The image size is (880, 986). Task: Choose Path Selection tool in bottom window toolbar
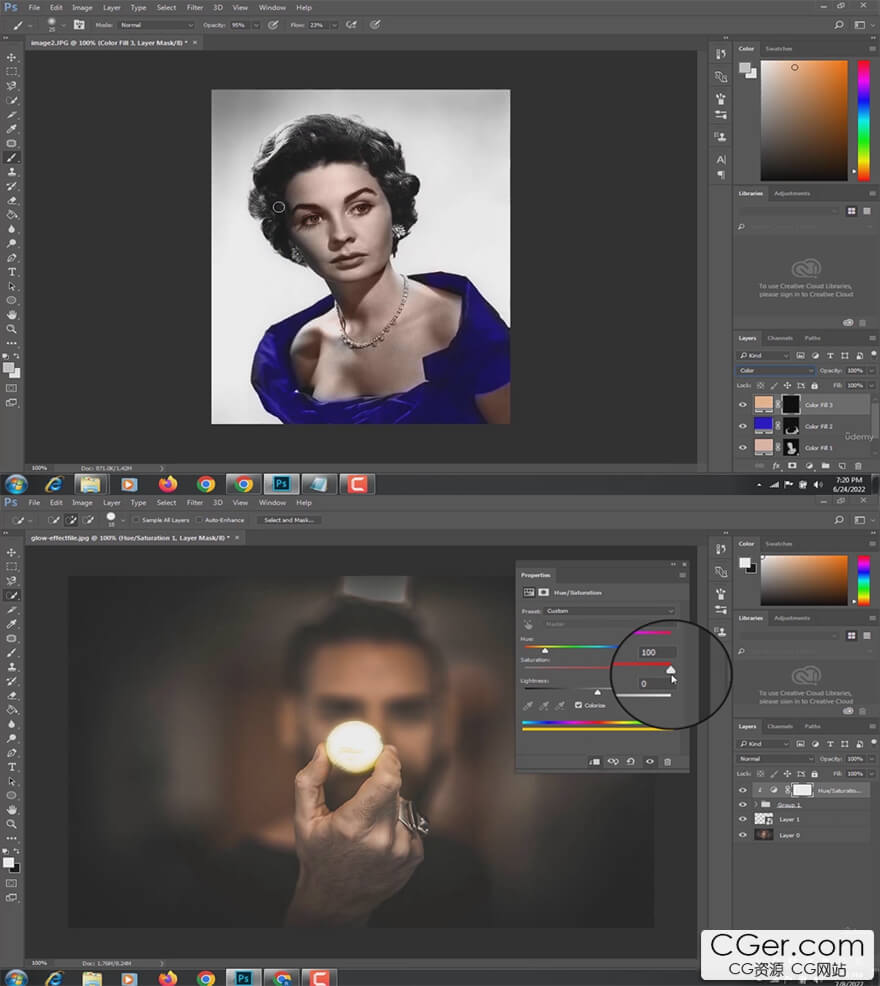[11, 781]
